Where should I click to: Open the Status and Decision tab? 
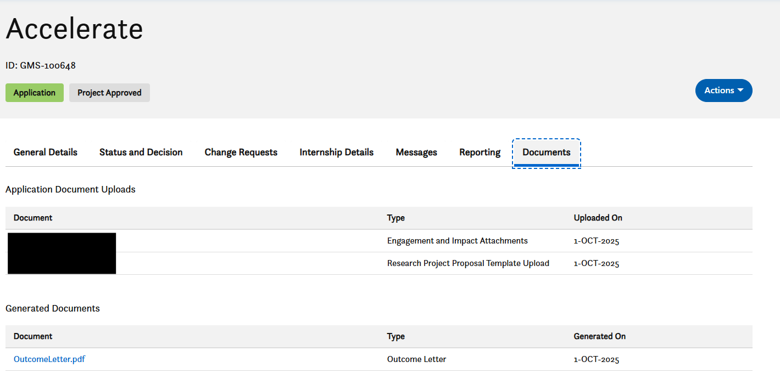tap(141, 152)
